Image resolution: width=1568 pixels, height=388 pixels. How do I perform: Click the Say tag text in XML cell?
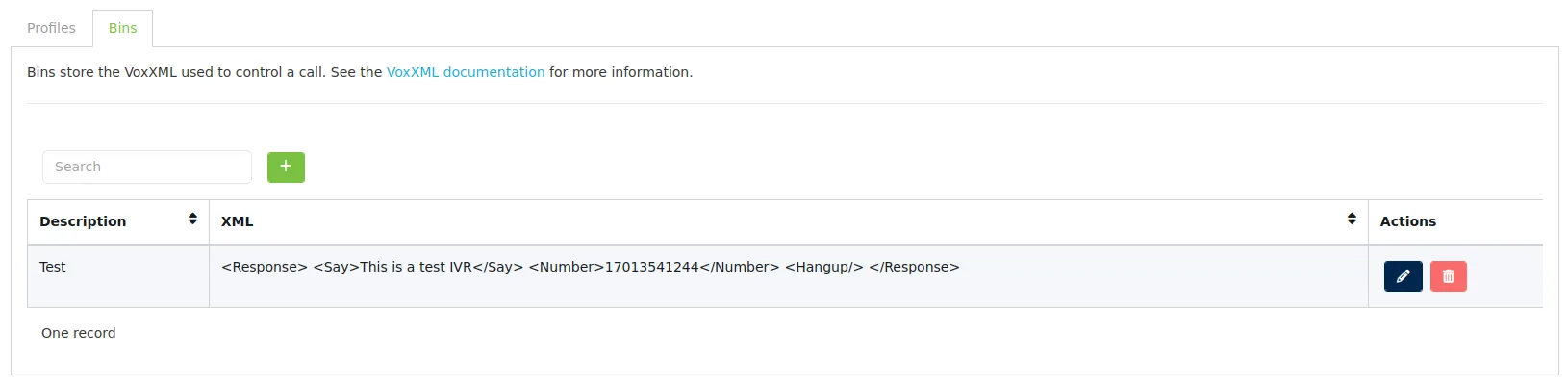(x=418, y=267)
